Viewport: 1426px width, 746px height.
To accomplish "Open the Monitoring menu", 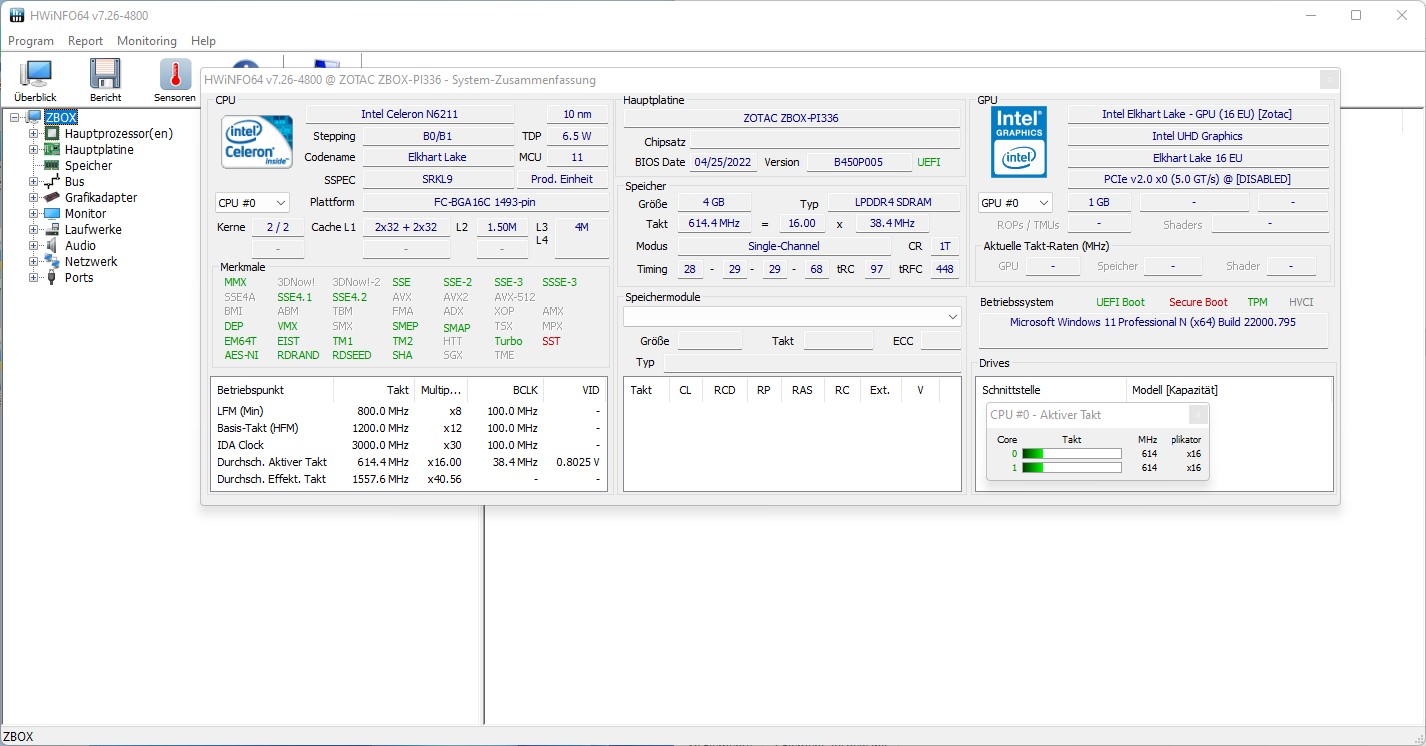I will click(147, 41).
